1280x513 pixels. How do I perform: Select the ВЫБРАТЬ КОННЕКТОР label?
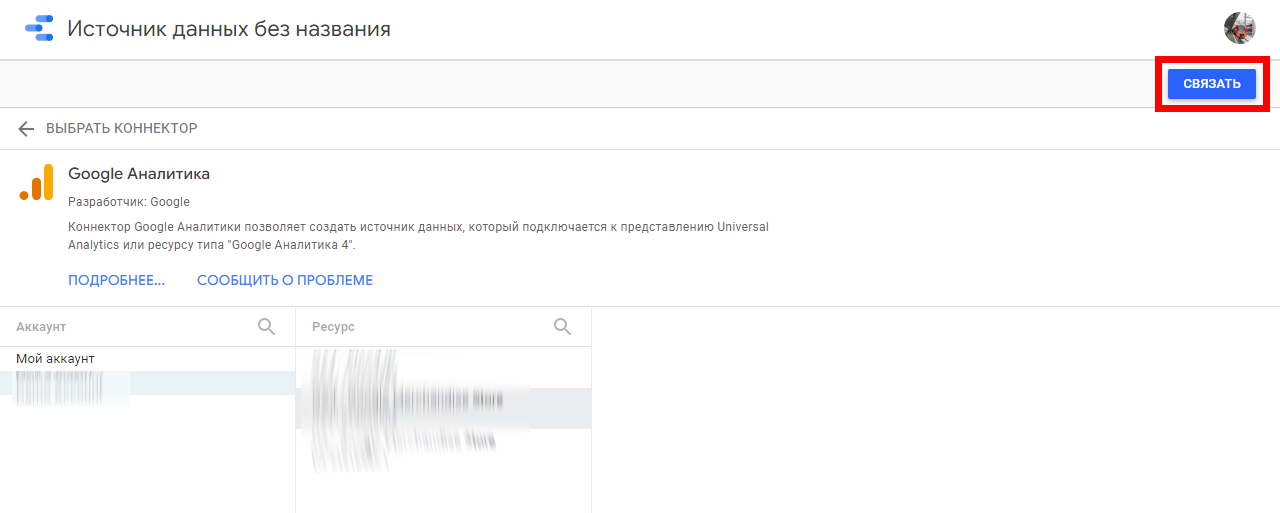122,129
